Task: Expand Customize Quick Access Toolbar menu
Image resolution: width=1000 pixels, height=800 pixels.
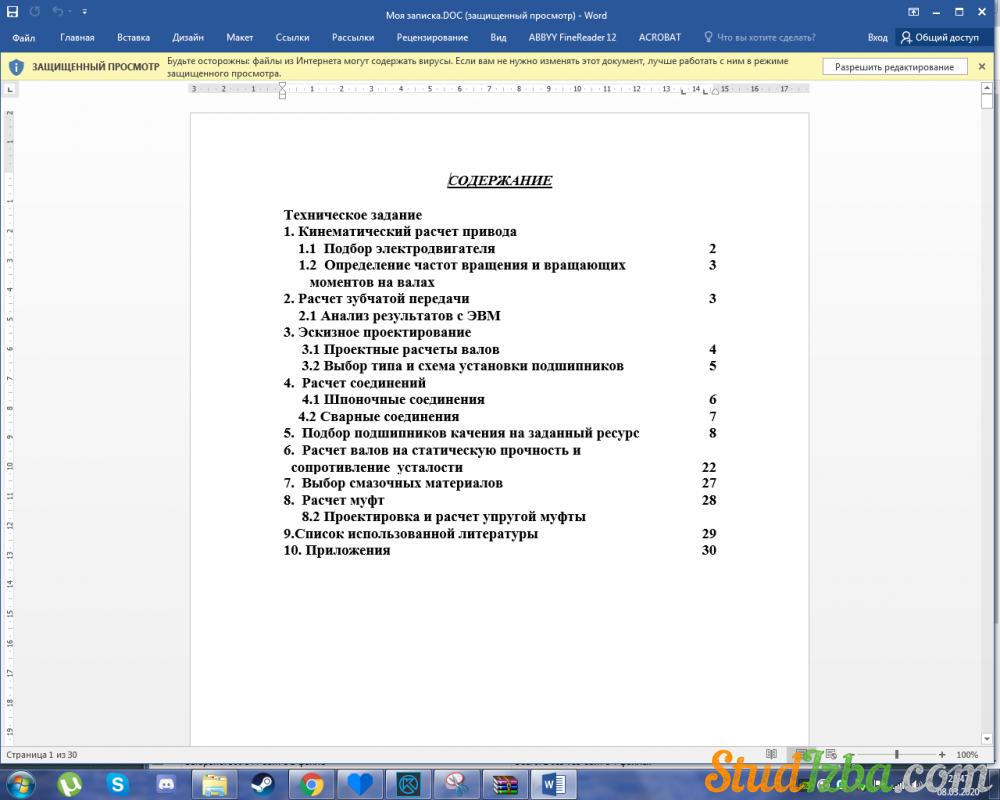Action: pos(85,11)
